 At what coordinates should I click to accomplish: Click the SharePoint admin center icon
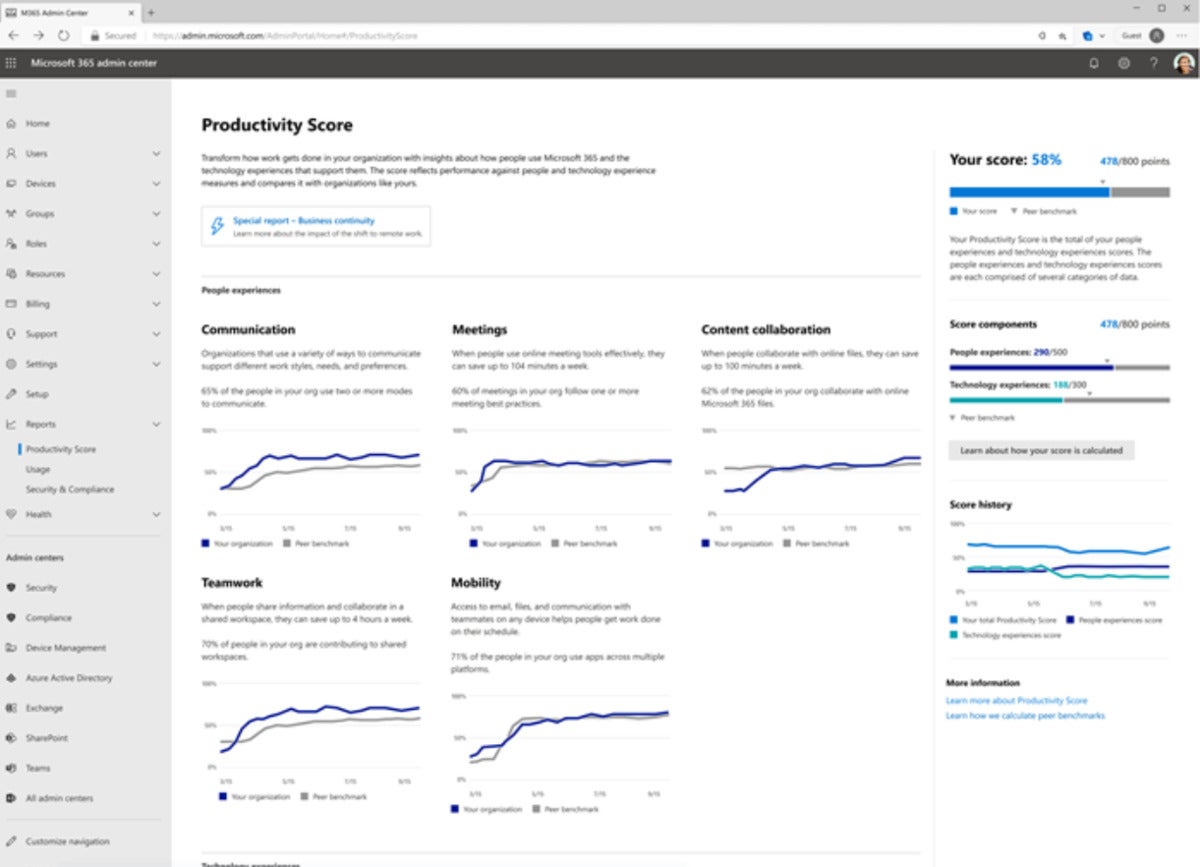pyautogui.click(x=11, y=738)
